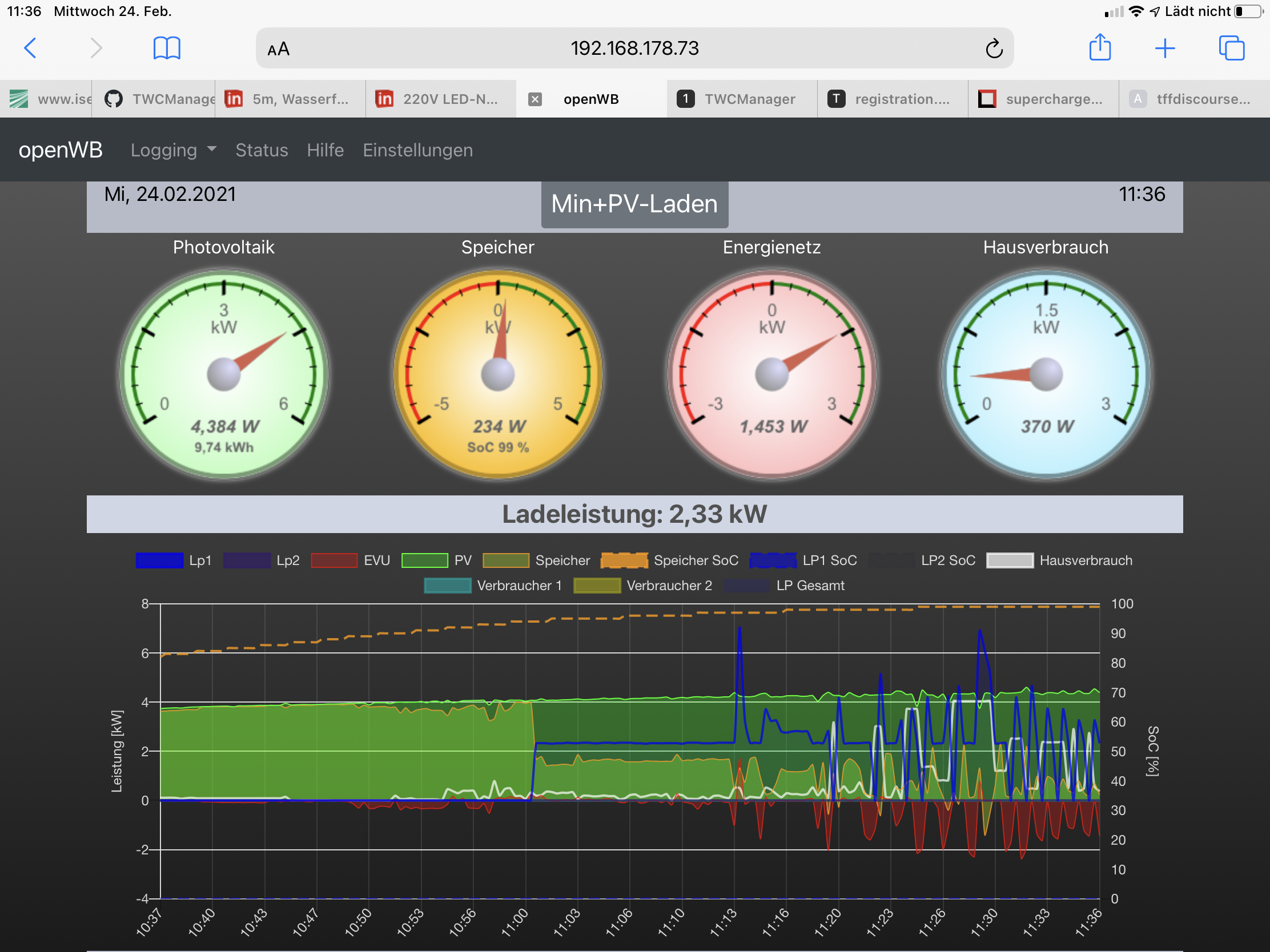Click the EVU red legend swatch
This screenshot has width=1270, height=952.
(x=333, y=560)
